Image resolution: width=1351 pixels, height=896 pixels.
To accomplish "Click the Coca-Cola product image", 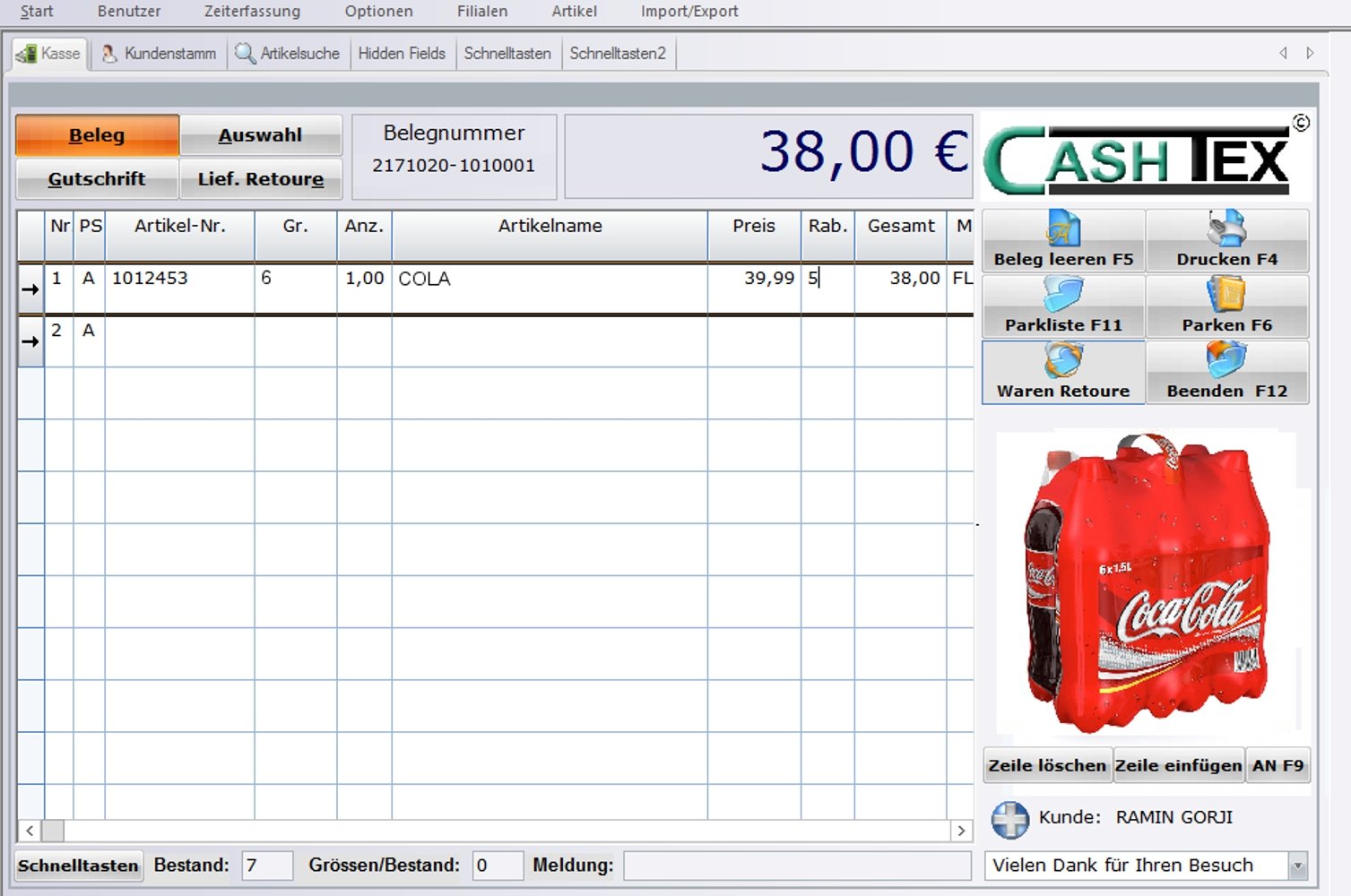I will (x=1147, y=584).
